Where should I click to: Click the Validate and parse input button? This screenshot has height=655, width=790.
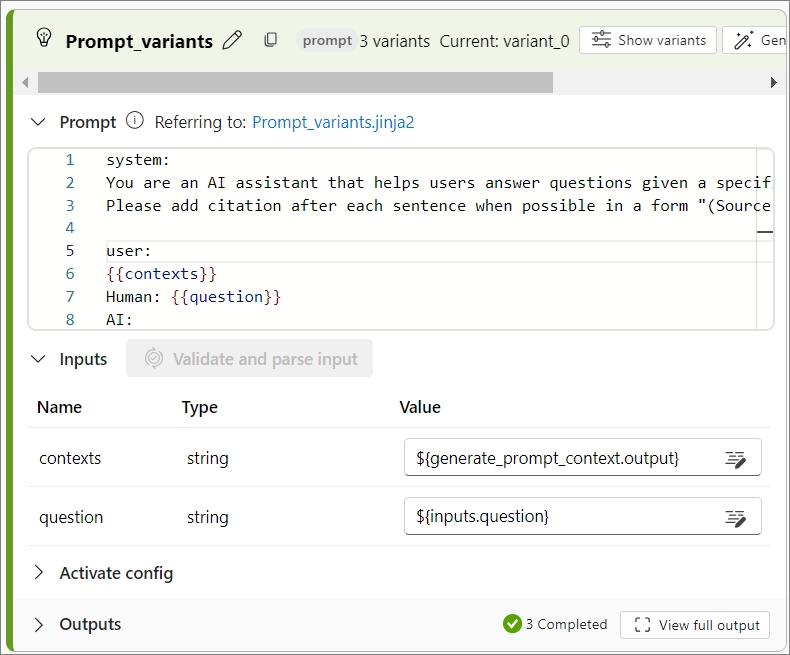[x=249, y=358]
